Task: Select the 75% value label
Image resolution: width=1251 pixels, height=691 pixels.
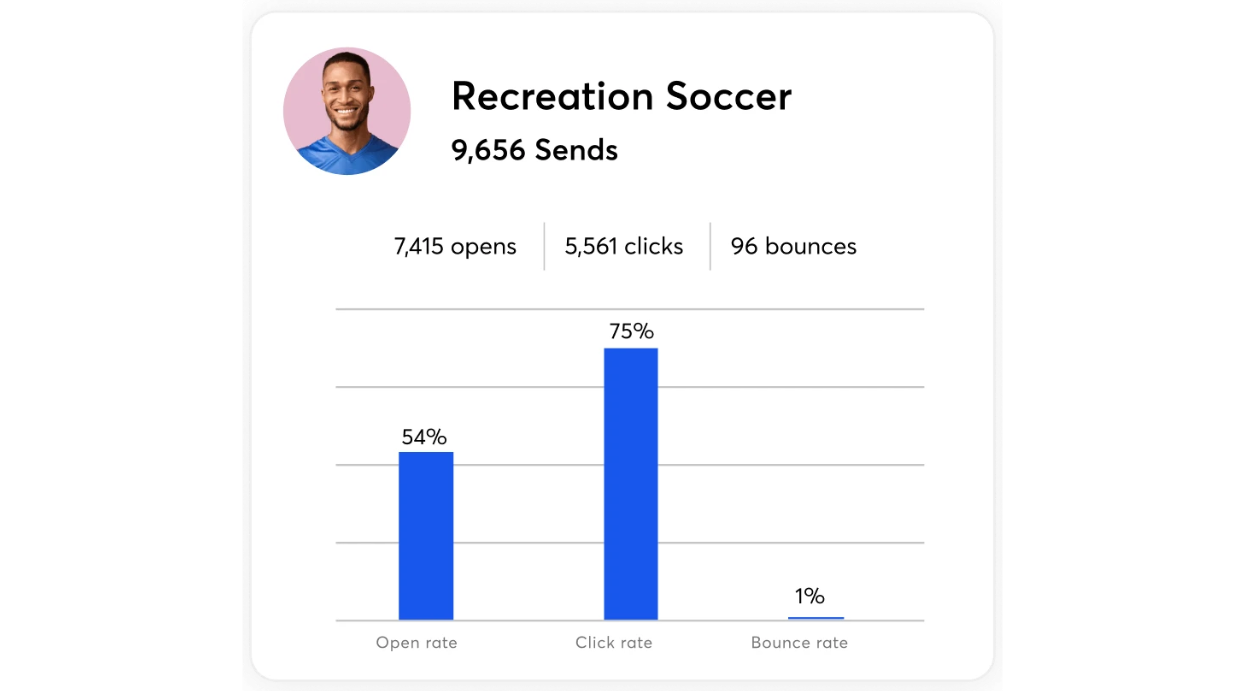Action: click(x=631, y=332)
